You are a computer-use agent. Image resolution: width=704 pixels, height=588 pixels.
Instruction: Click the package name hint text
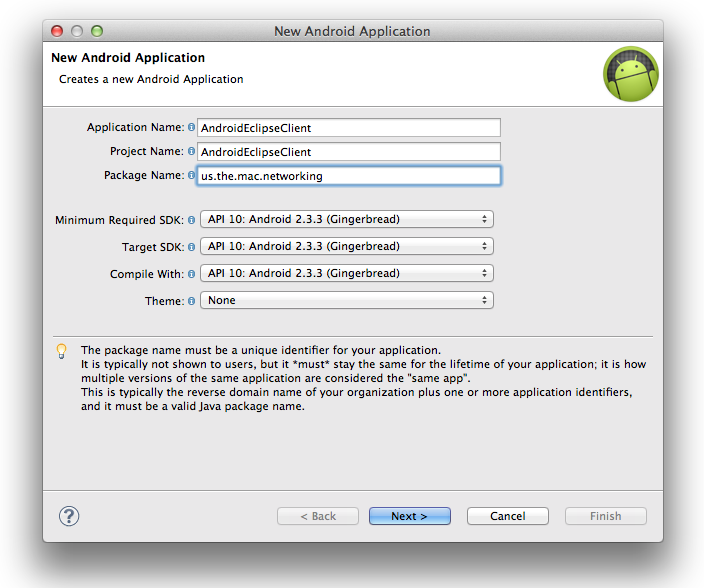[x=363, y=378]
